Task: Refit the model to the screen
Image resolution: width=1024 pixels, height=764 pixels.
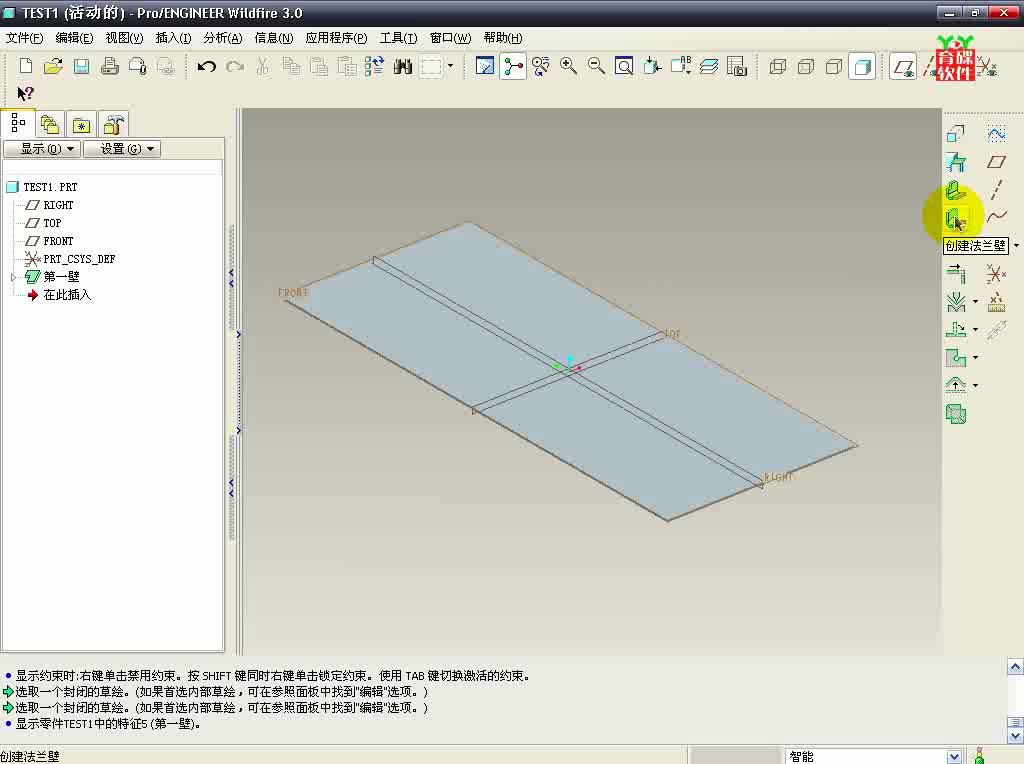Action: [x=624, y=66]
